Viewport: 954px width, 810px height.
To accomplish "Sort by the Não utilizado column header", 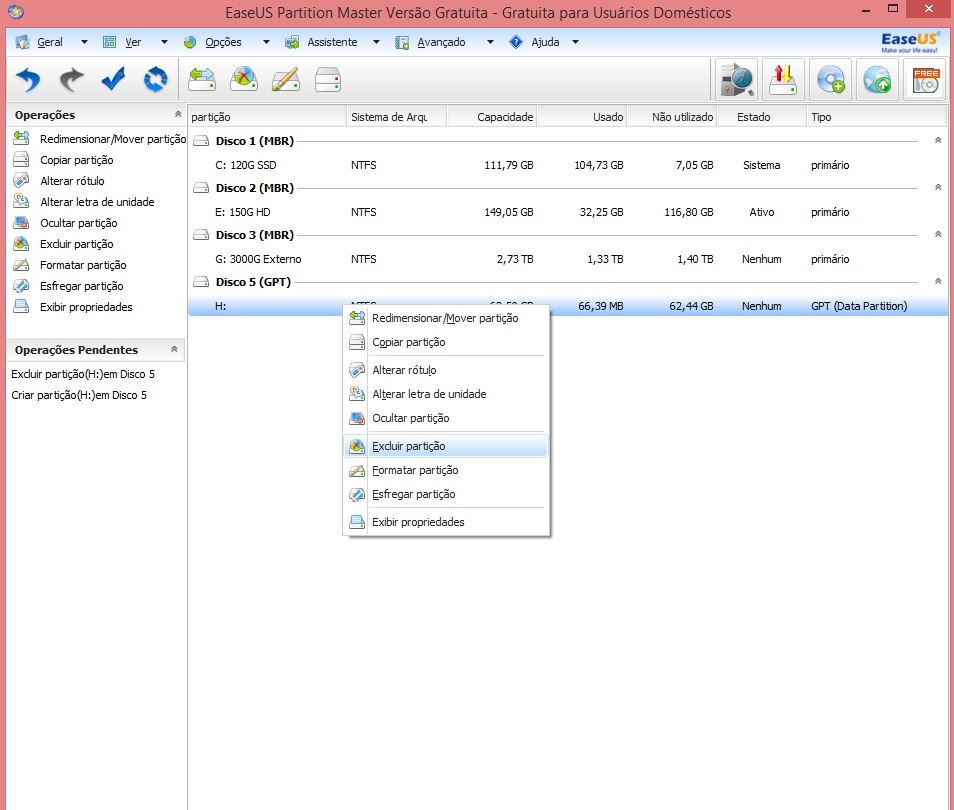I will tap(672, 117).
